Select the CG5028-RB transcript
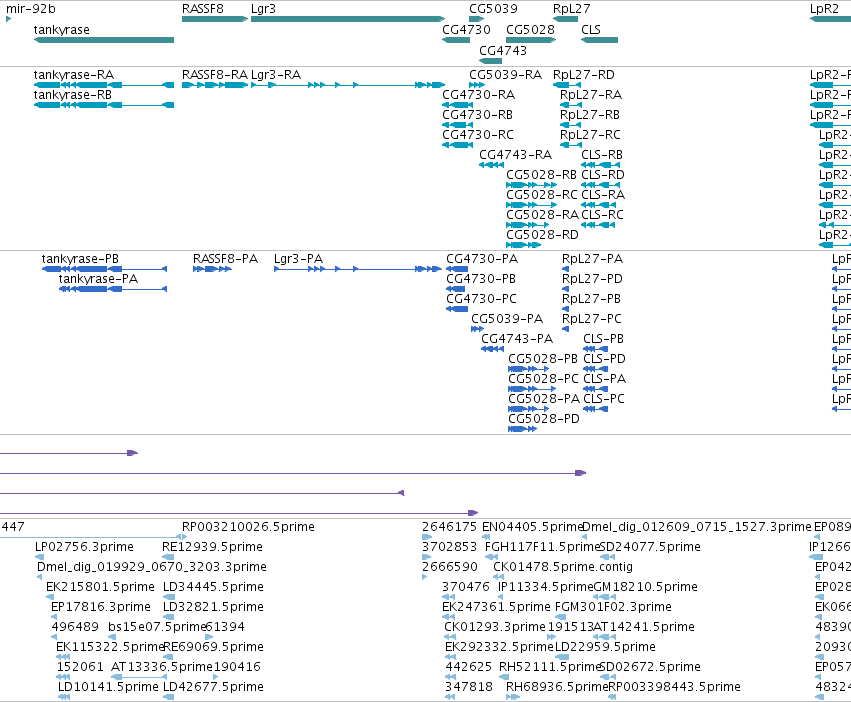The height and width of the screenshot is (702, 851). 531,185
